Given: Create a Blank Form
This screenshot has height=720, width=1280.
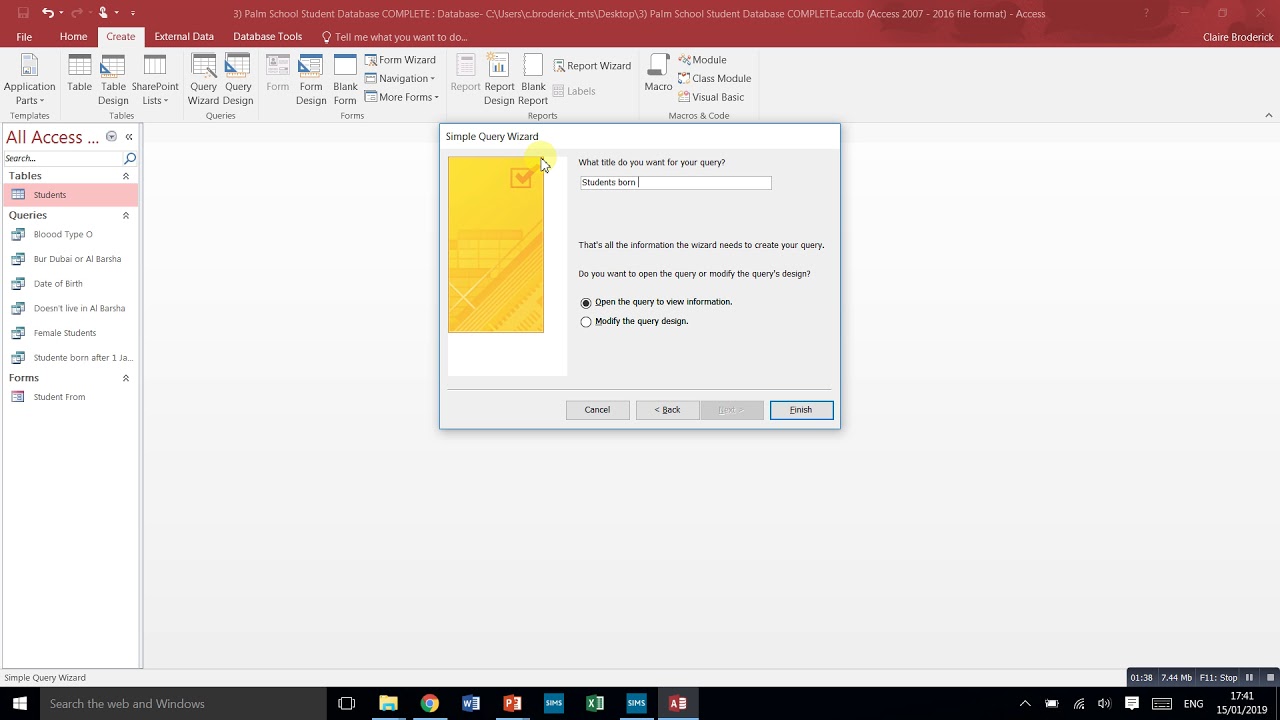Looking at the screenshot, I should pos(345,79).
